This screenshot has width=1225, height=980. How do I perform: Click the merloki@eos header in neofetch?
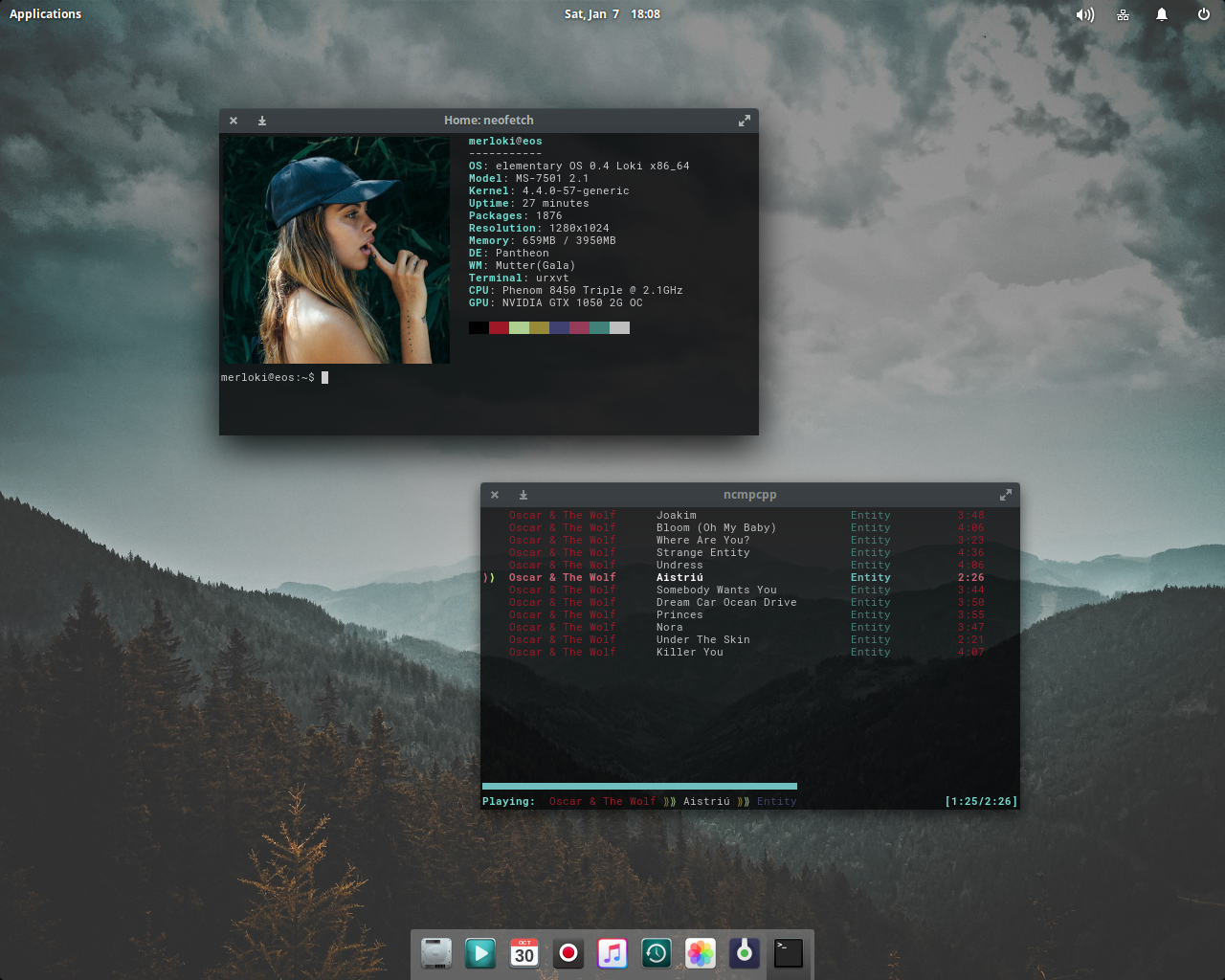(x=505, y=142)
